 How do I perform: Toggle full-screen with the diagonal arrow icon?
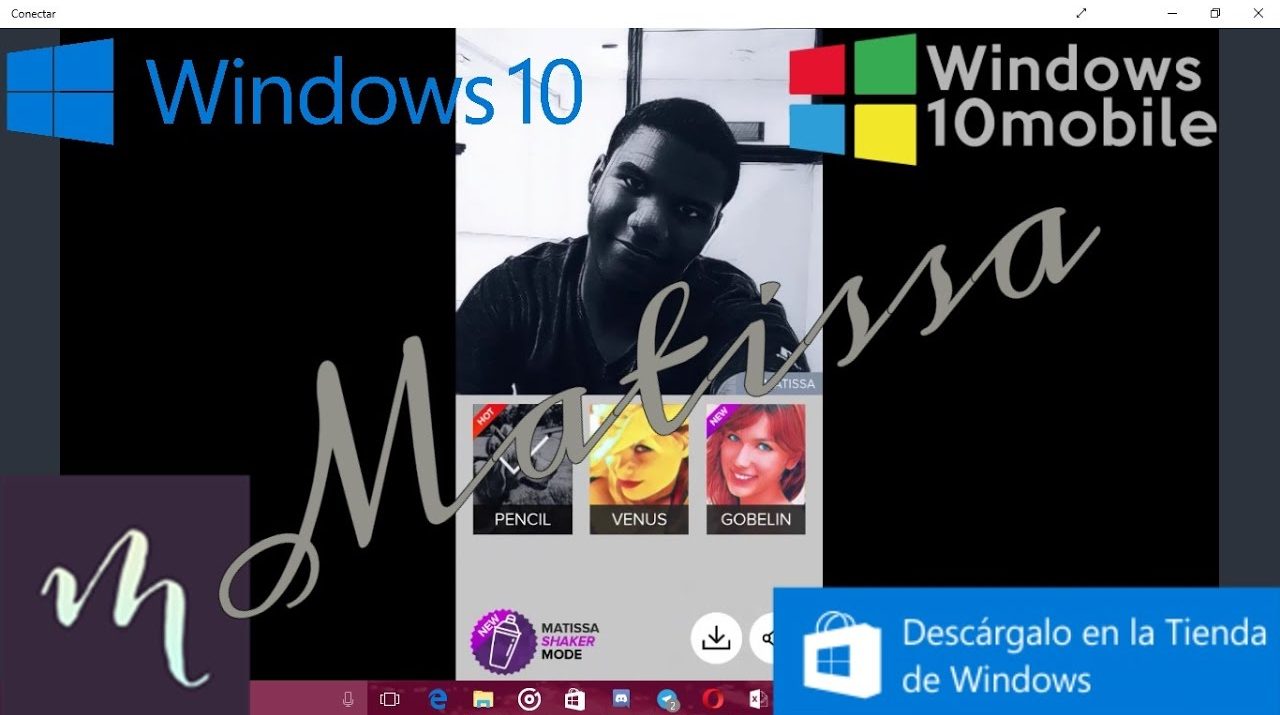1081,13
